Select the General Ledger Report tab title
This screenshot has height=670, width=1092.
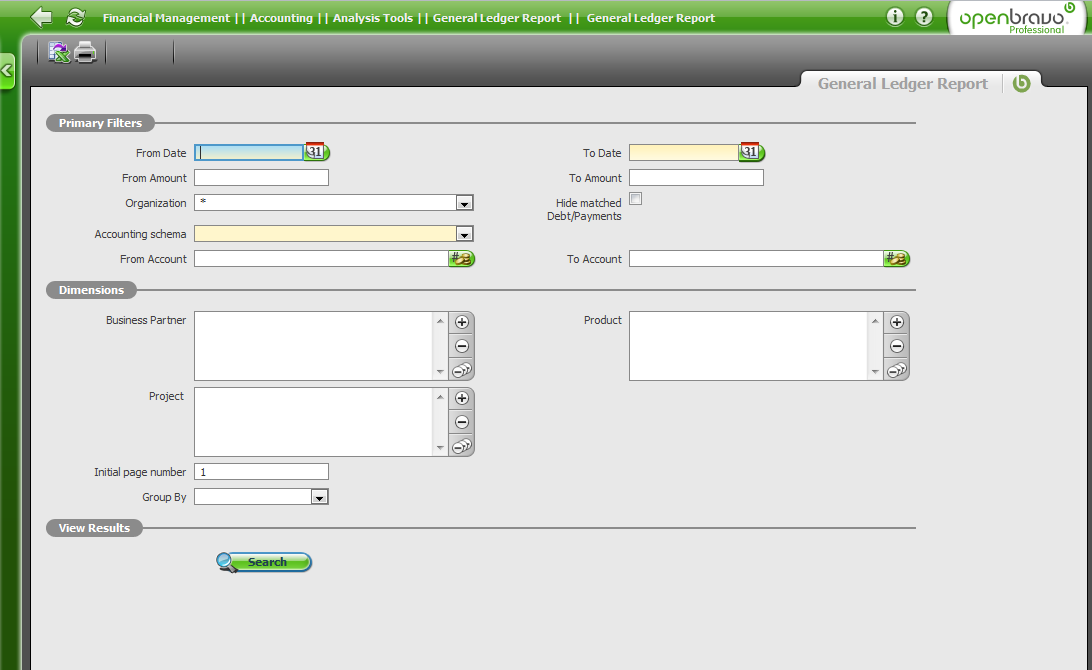pos(903,84)
